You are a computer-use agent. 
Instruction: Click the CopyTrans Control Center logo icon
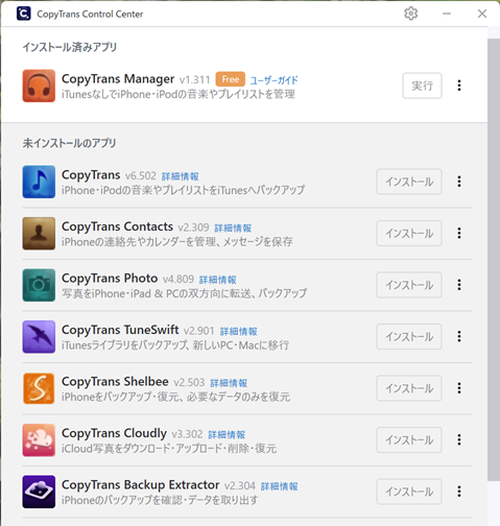(23, 14)
